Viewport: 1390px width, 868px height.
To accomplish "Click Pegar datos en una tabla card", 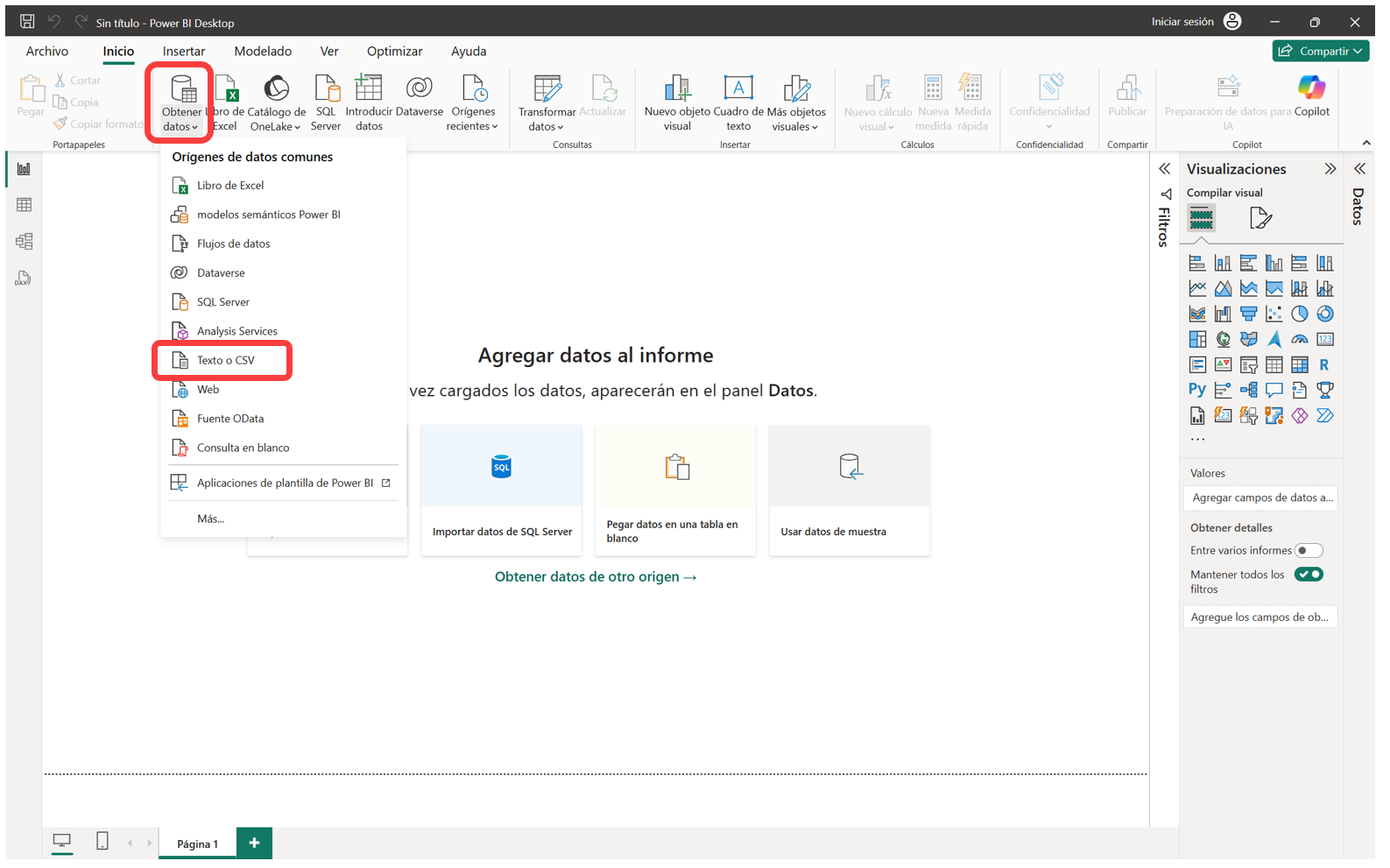I will click(675, 490).
